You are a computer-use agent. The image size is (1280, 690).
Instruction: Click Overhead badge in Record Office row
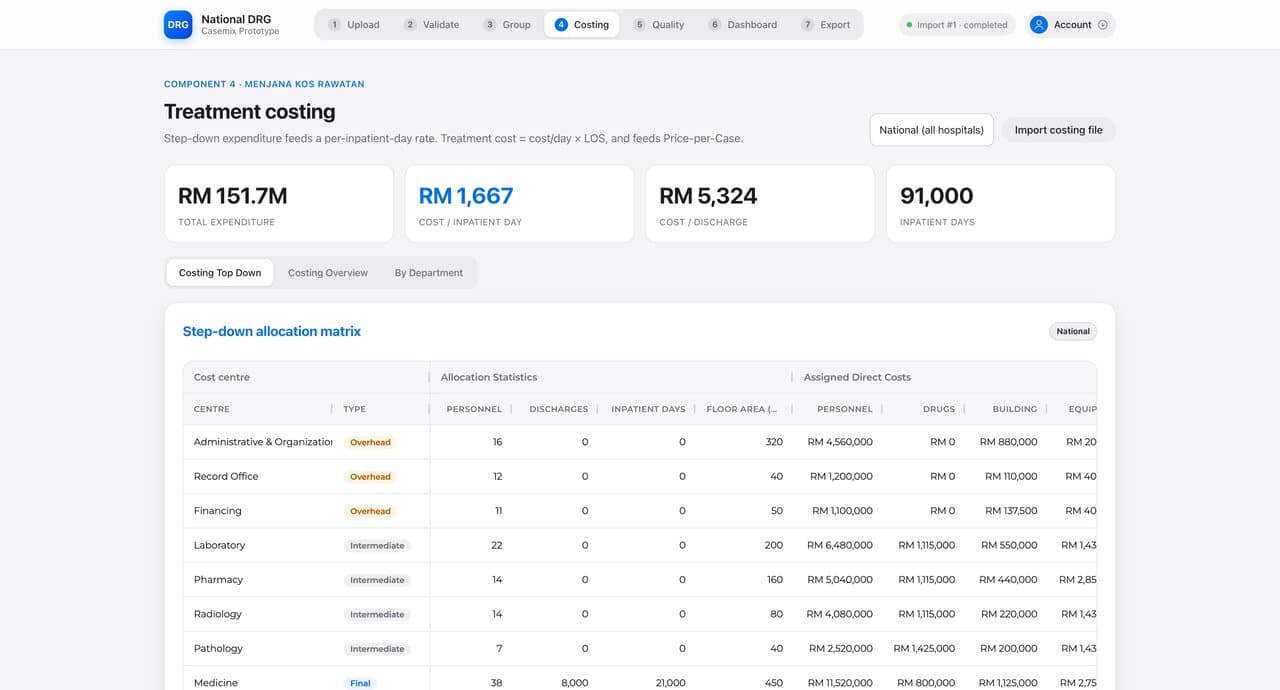tap(370, 477)
